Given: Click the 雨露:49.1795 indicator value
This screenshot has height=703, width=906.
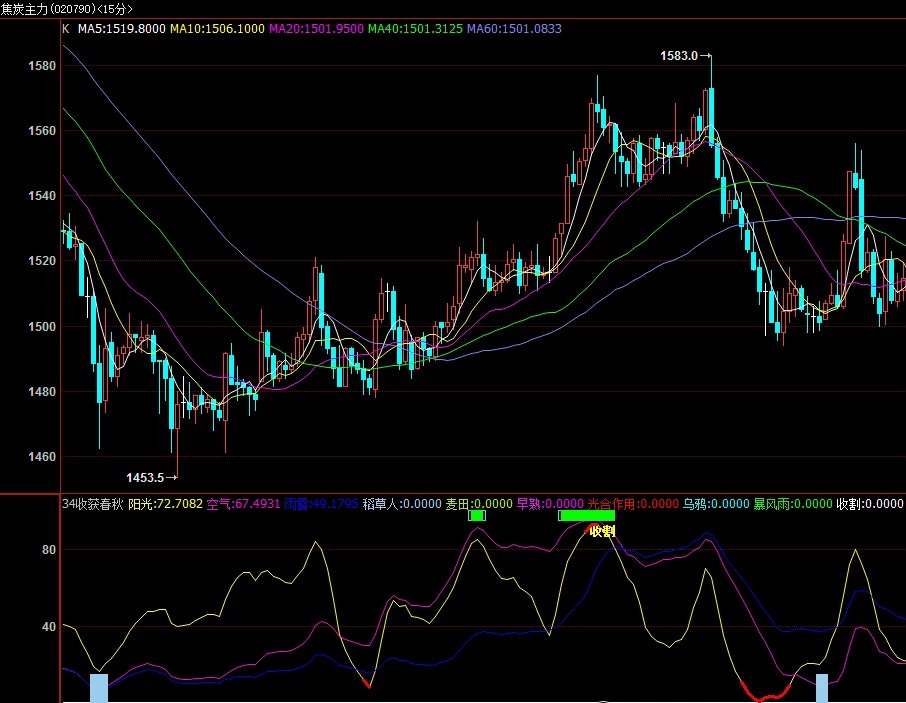Looking at the screenshot, I should (x=321, y=504).
